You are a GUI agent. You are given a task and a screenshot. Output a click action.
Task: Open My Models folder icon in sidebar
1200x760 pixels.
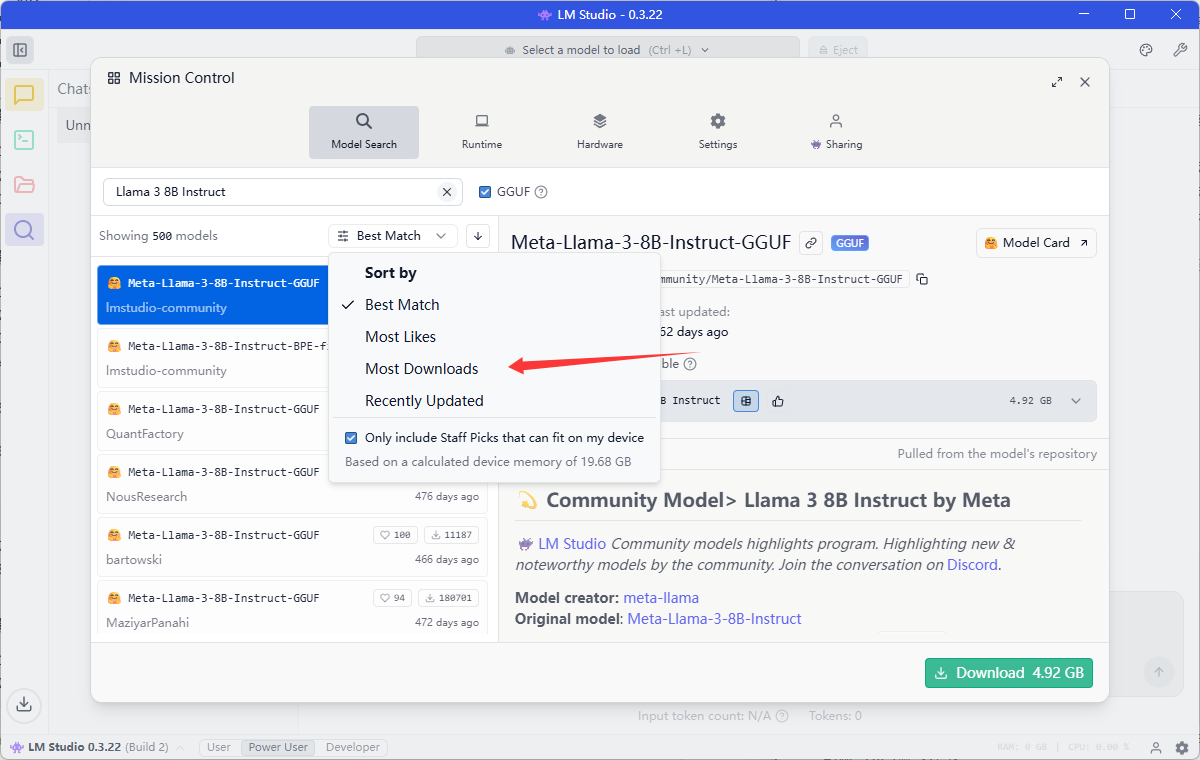[24, 185]
